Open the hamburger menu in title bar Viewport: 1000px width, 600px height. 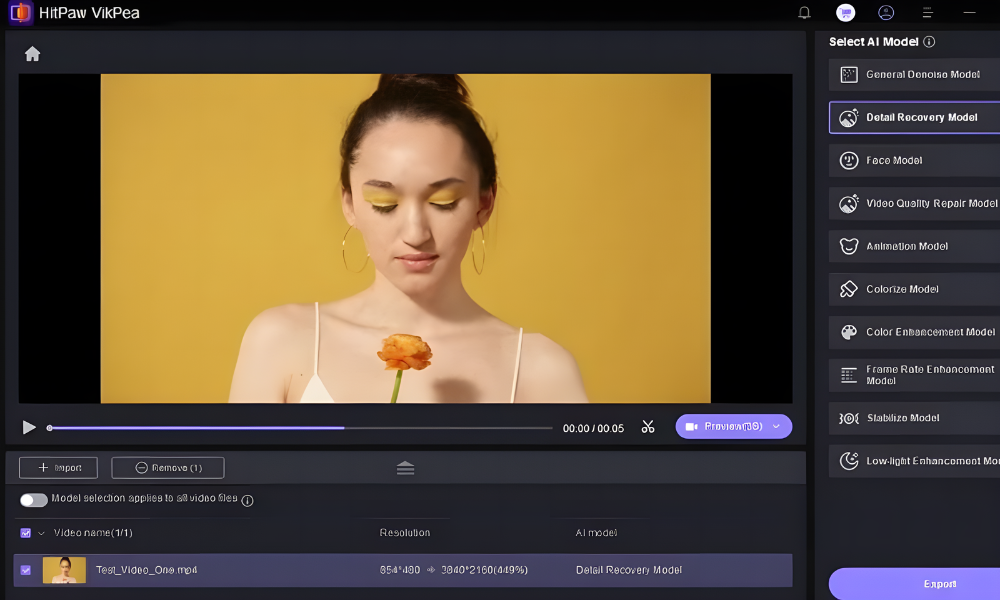click(x=928, y=13)
